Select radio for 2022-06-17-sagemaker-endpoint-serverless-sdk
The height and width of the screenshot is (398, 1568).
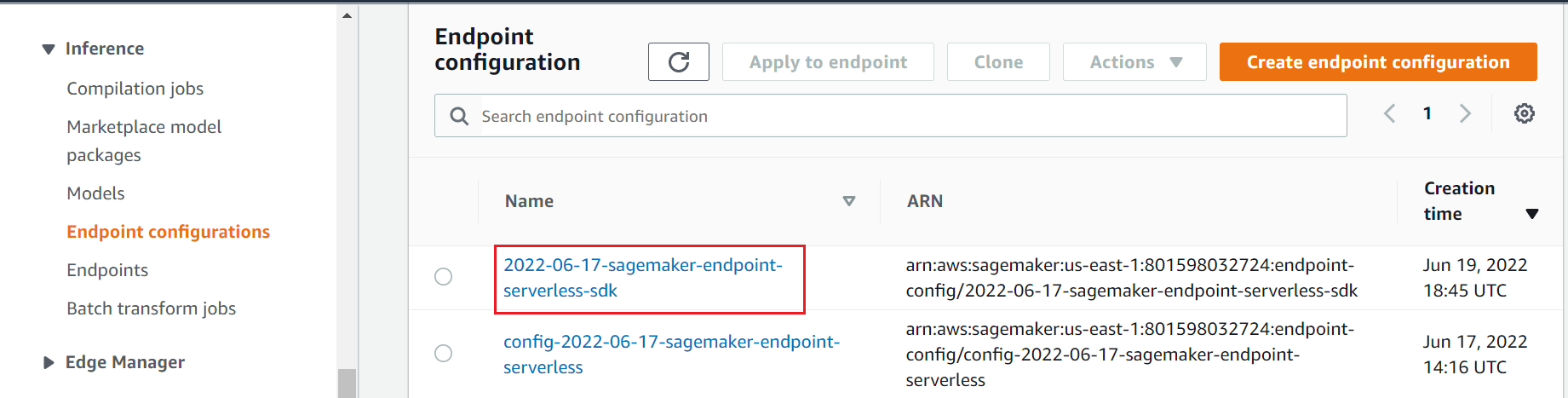[443, 277]
